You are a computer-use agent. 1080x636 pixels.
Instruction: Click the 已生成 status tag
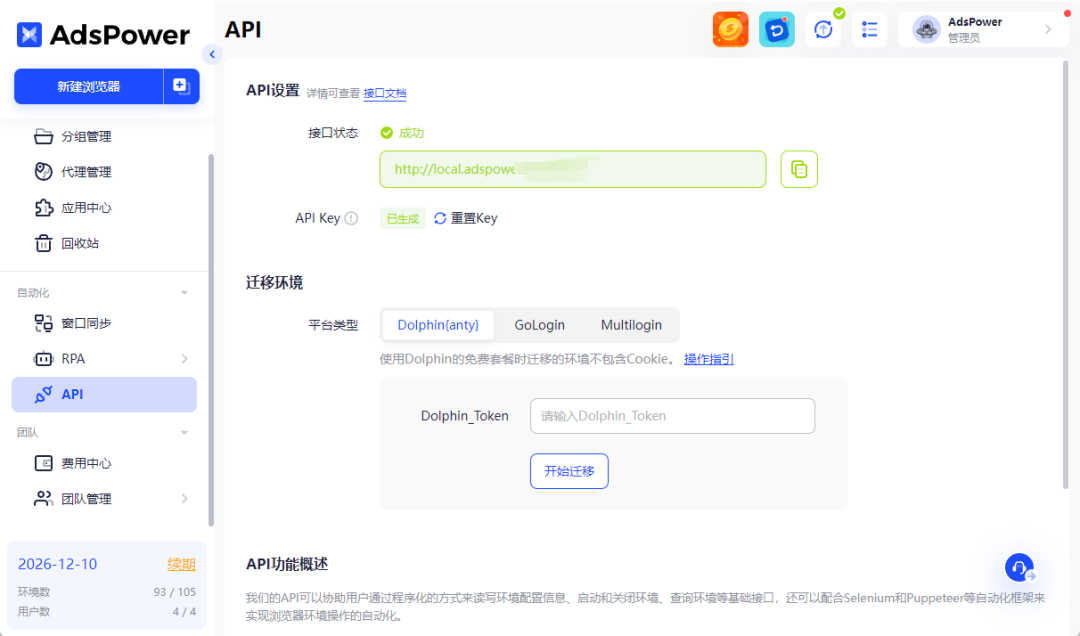tap(403, 218)
